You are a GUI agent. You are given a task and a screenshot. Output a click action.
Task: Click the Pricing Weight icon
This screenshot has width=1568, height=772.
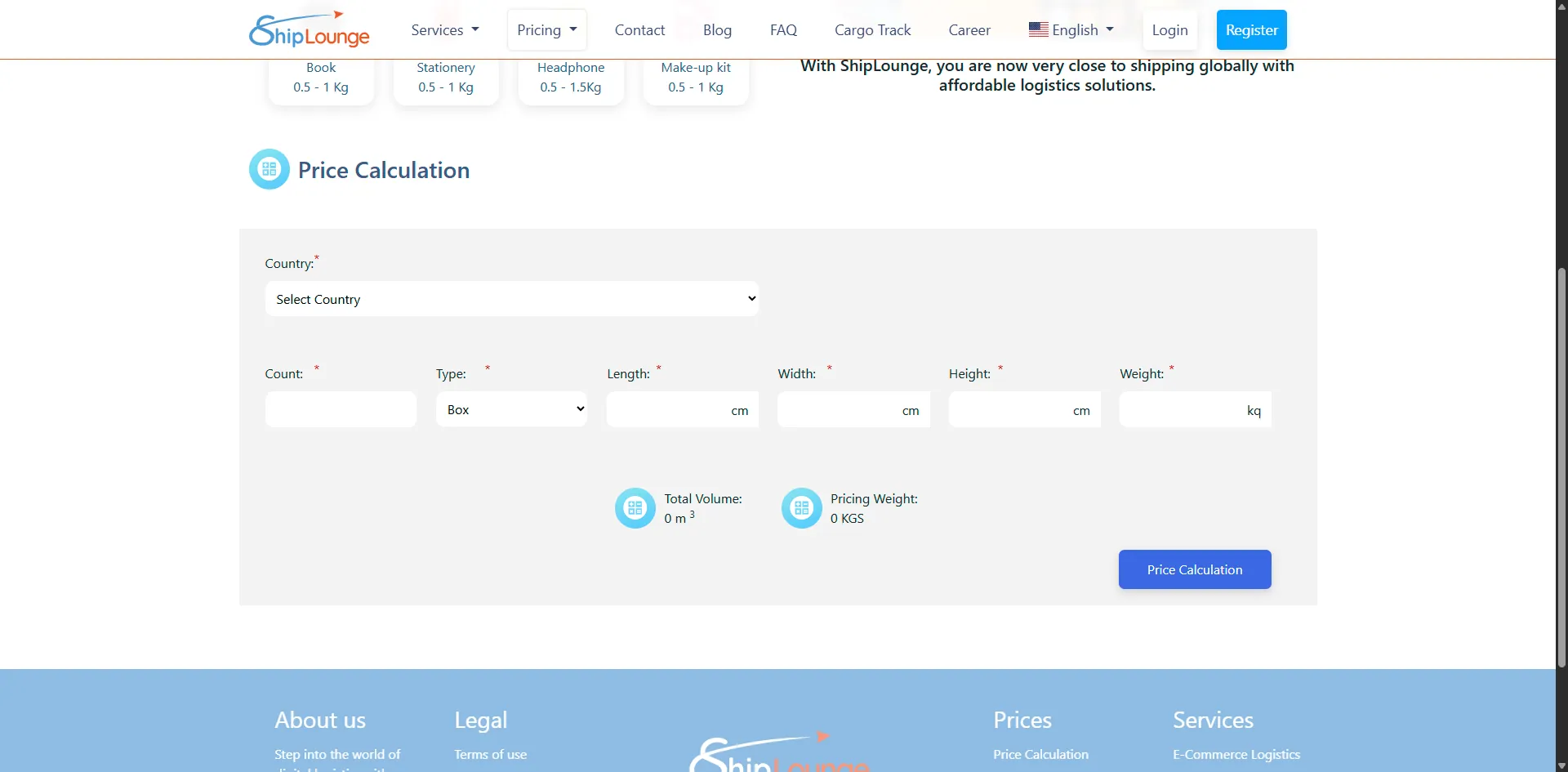click(802, 508)
